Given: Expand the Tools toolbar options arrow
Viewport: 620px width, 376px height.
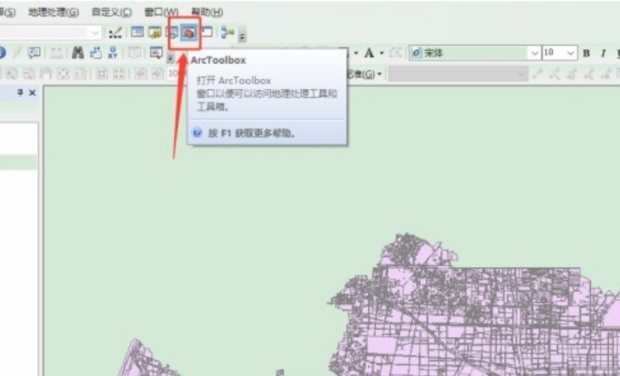Looking at the screenshot, I should click(x=170, y=59).
